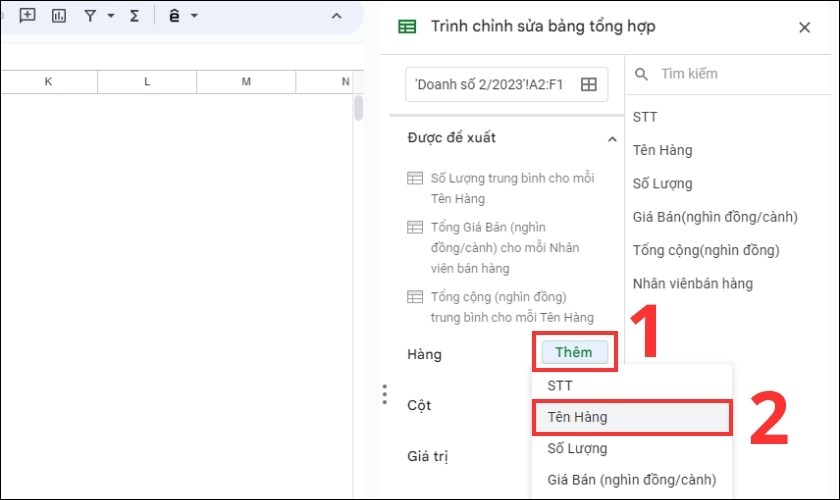Click the create filter funnel icon
840x500 pixels.
[90, 16]
